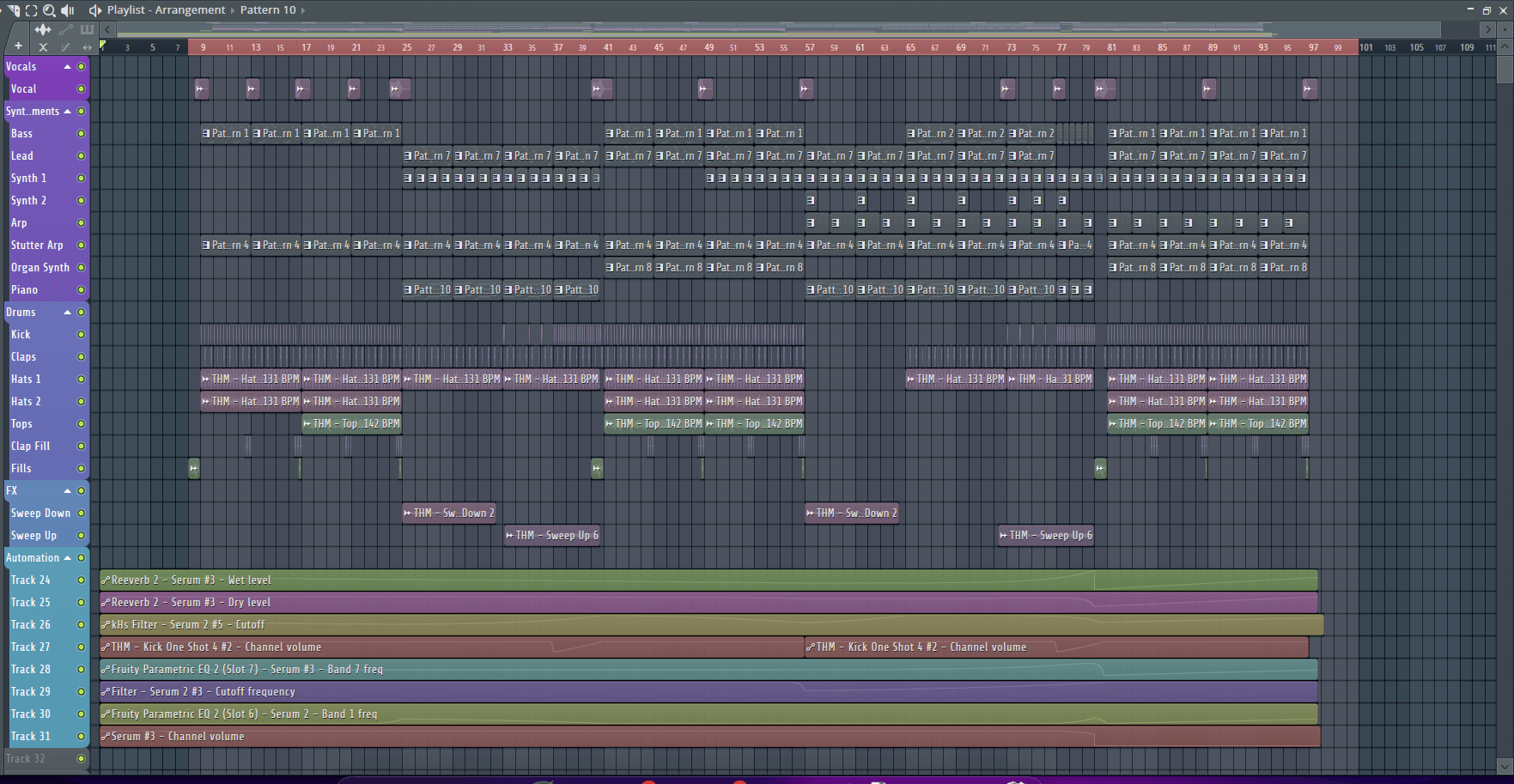Click Pattern 10 in the title bar
The width and height of the screenshot is (1514, 784).
pyautogui.click(x=266, y=9)
